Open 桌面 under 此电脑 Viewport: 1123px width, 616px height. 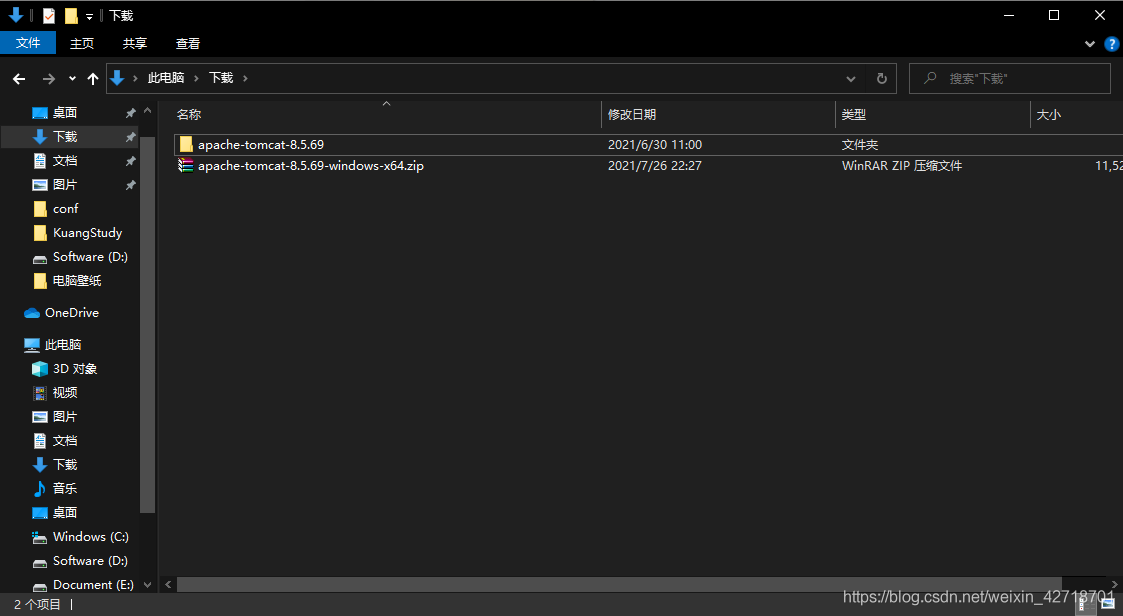click(x=64, y=512)
